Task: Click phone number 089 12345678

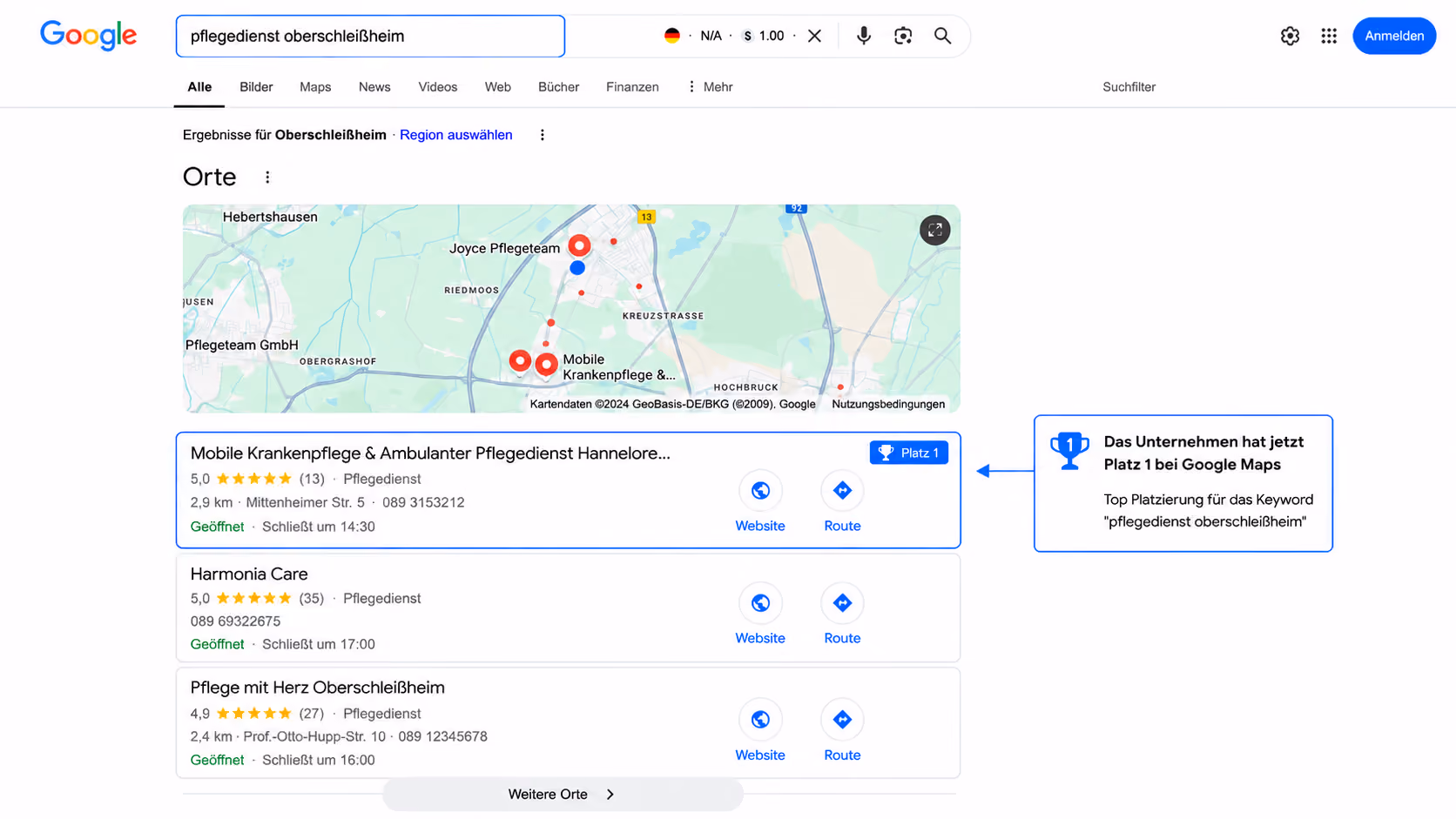Action: pyautogui.click(x=442, y=736)
